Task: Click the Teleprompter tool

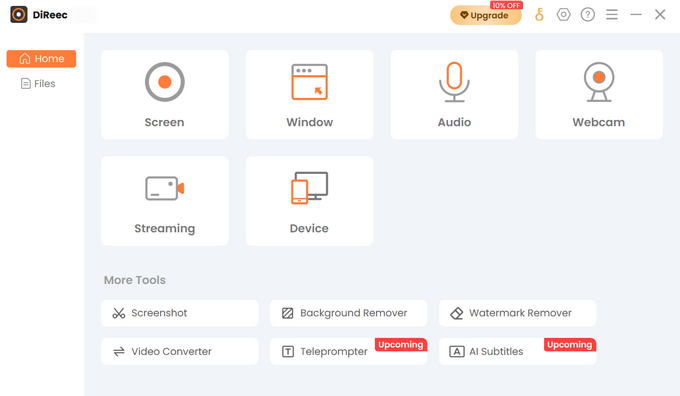Action: (348, 351)
